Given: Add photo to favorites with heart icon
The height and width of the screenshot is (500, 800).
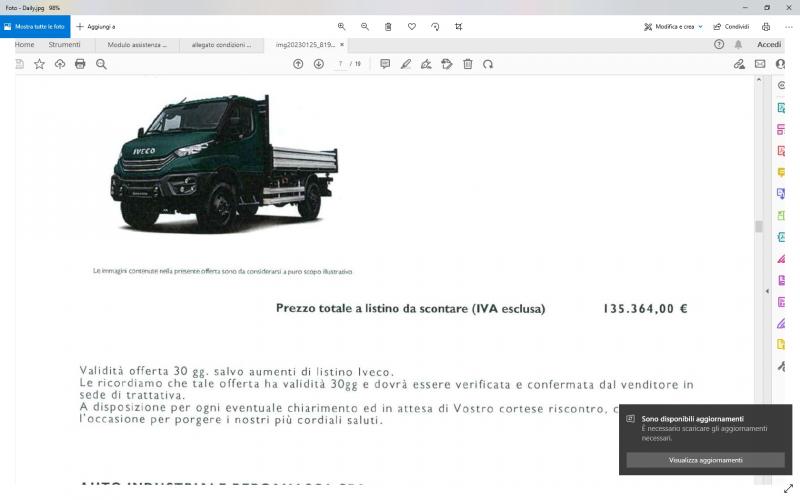Looking at the screenshot, I should [x=412, y=27].
